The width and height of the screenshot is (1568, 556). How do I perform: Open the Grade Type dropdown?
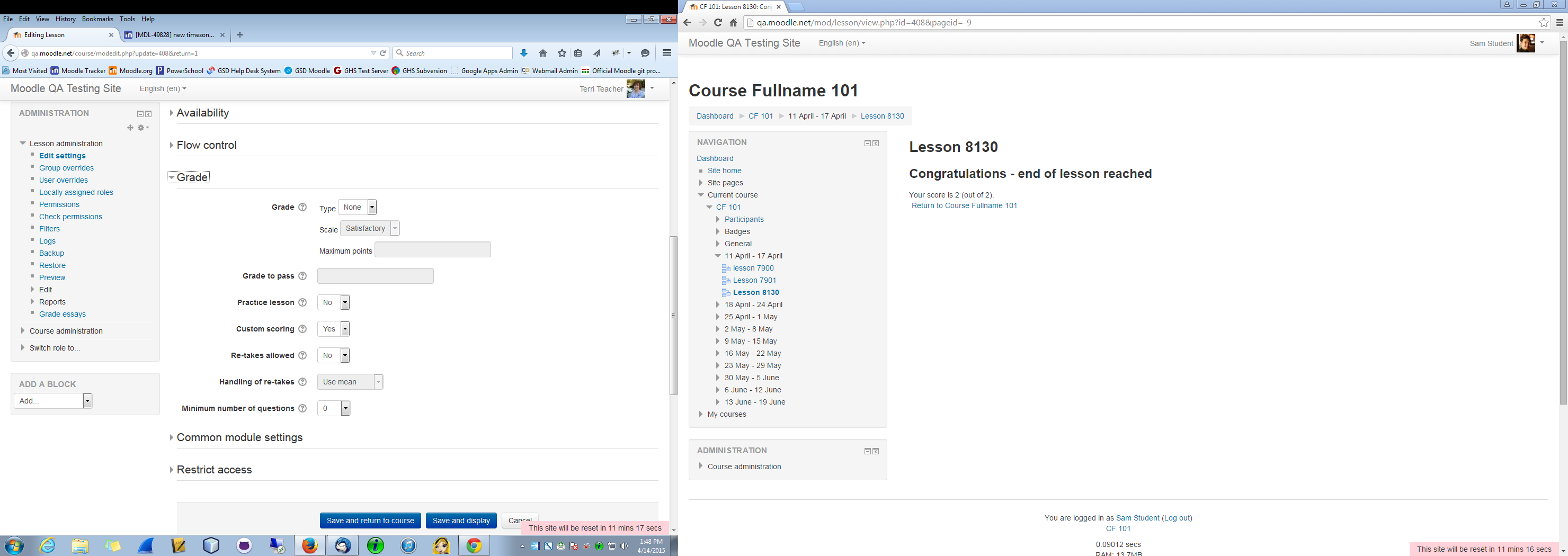[x=358, y=208]
